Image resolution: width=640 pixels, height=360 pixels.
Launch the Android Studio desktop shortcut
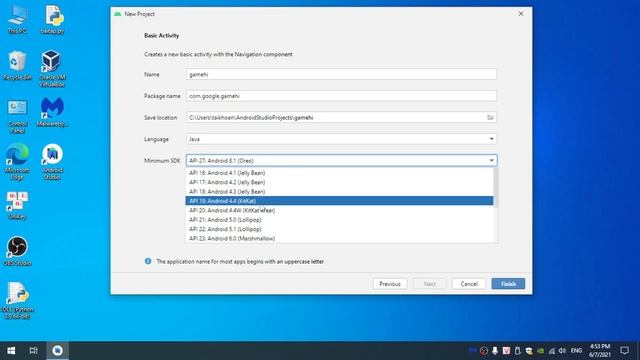pos(52,162)
